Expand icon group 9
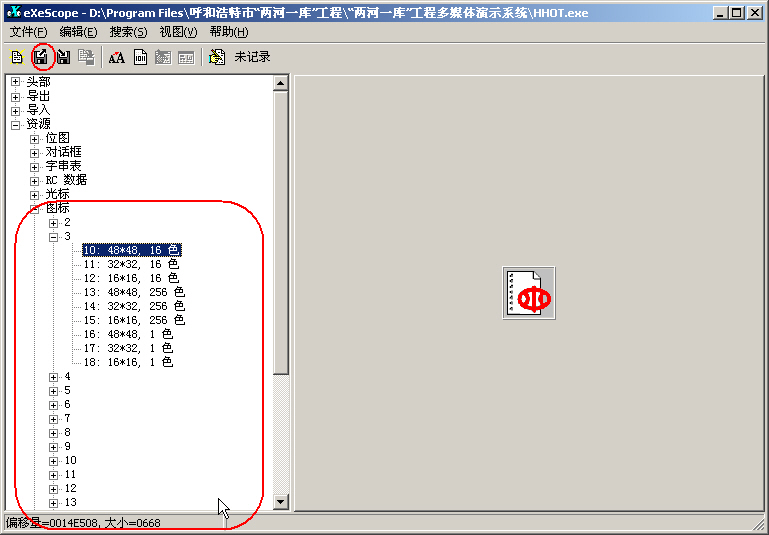Screen dimensions: 769x535 (x=53, y=447)
